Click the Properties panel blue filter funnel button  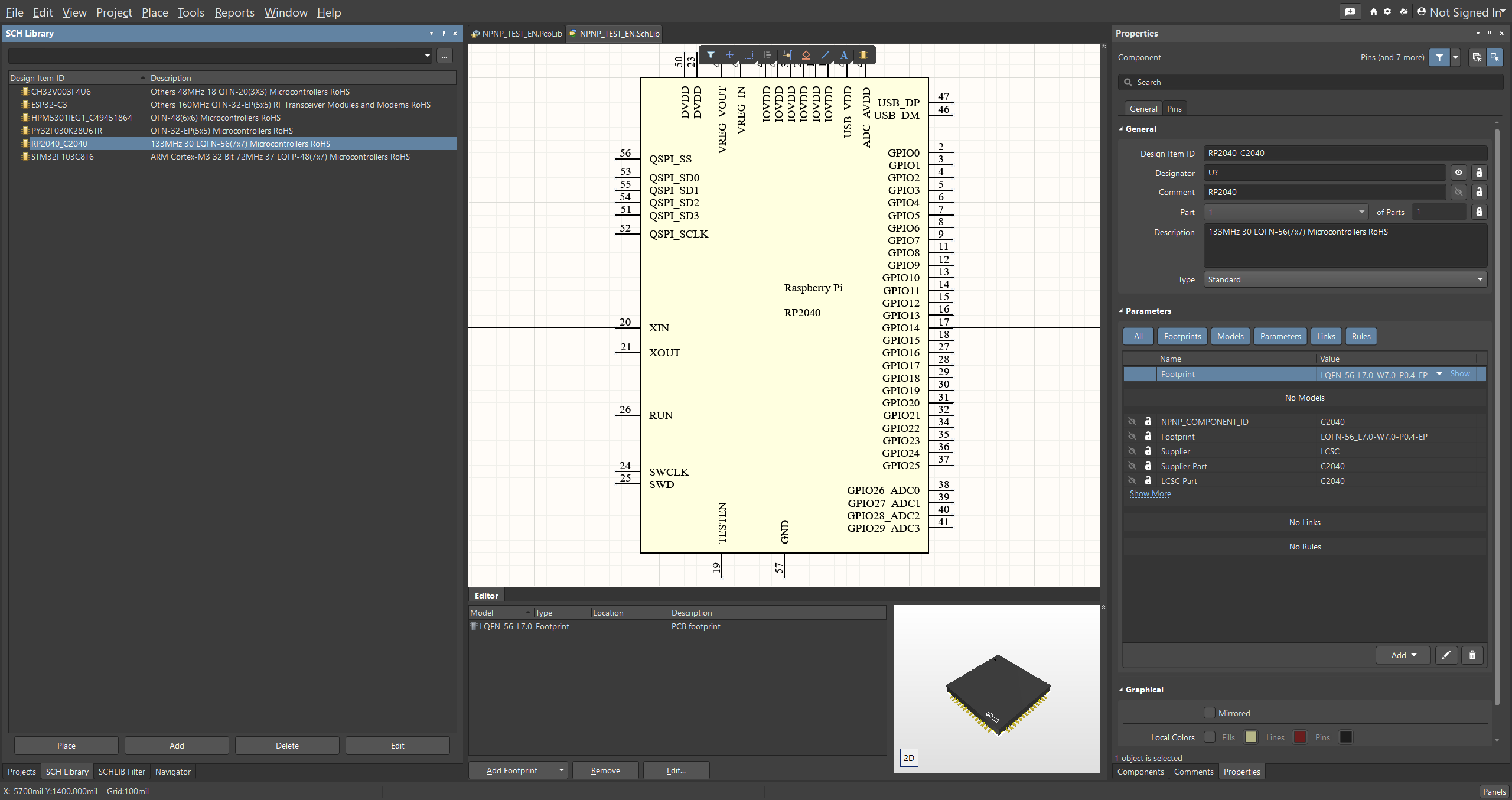pyautogui.click(x=1439, y=57)
